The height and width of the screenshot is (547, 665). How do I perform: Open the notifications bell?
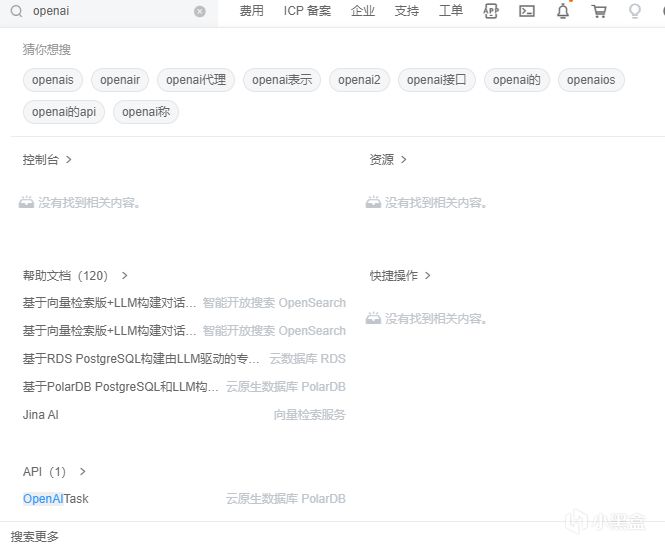(563, 11)
